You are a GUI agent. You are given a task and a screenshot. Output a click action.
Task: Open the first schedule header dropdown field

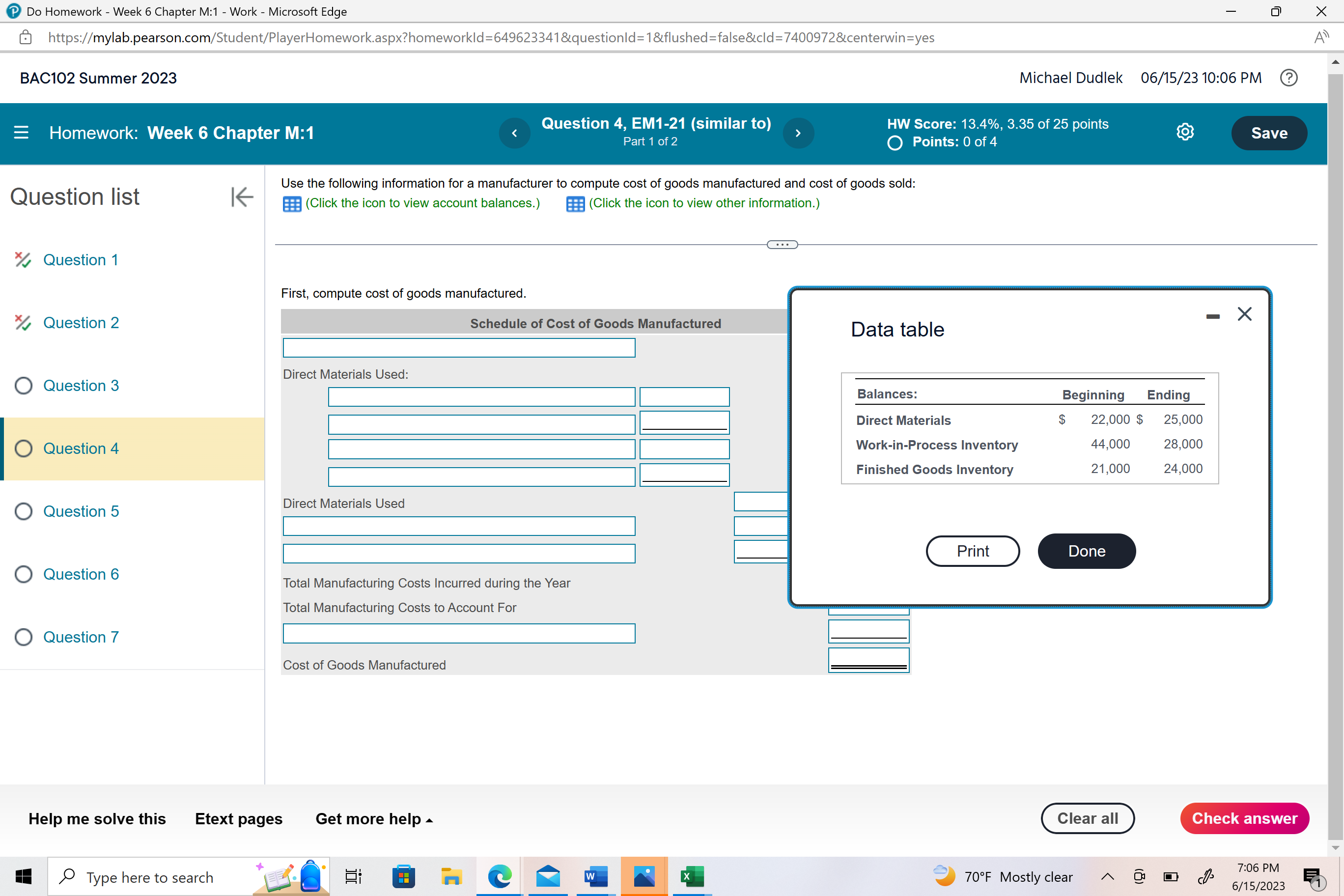(x=458, y=347)
